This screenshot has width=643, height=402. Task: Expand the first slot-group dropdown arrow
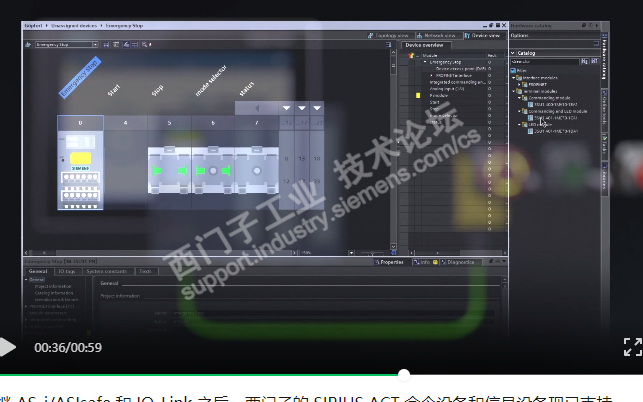(286, 108)
